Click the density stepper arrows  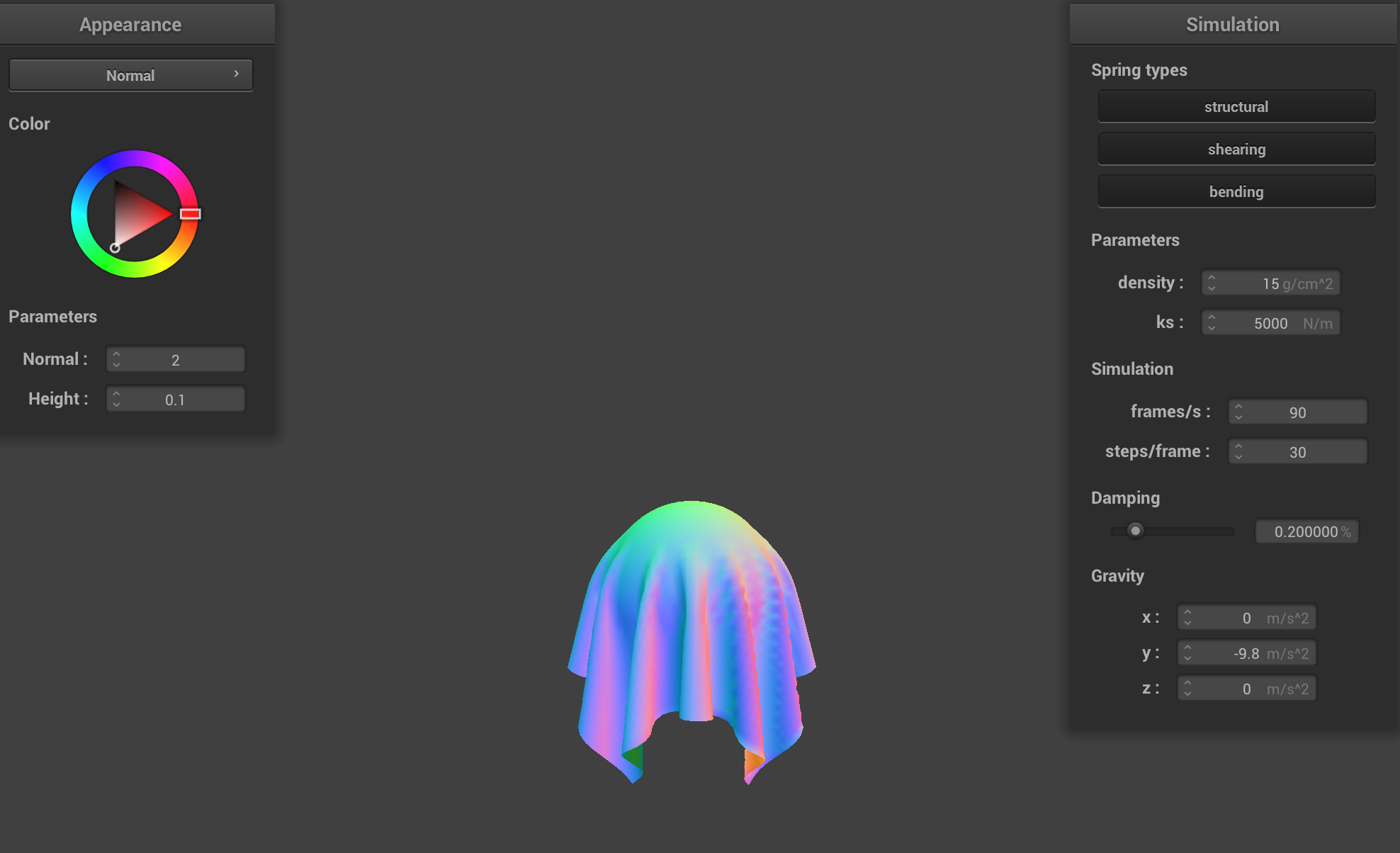pos(1212,283)
